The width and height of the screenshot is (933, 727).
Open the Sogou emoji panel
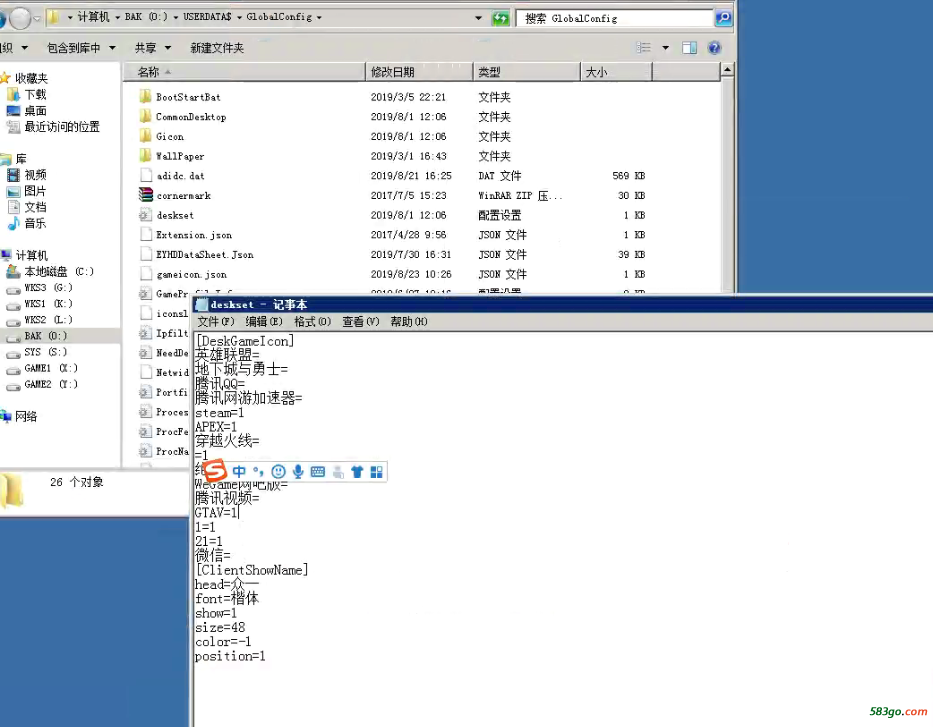point(278,472)
